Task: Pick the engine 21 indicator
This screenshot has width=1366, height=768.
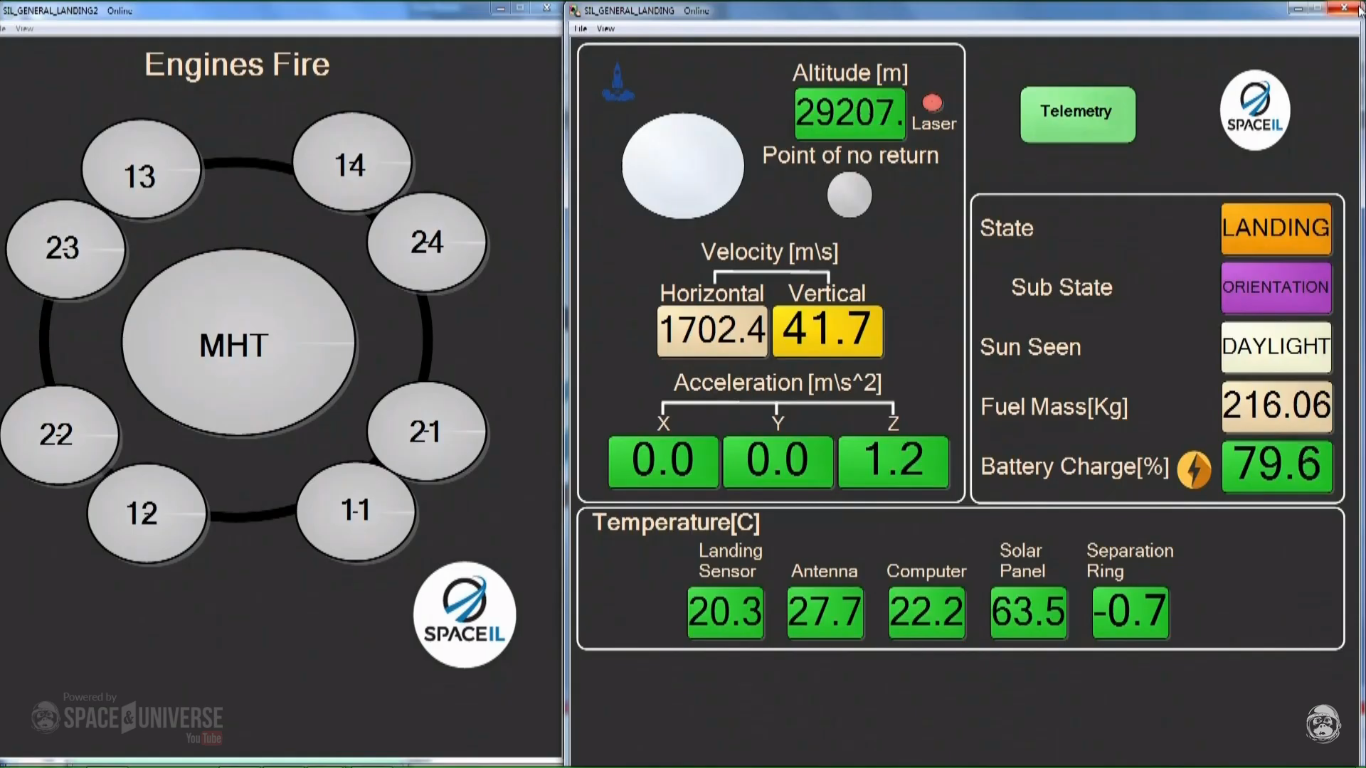Action: point(427,431)
